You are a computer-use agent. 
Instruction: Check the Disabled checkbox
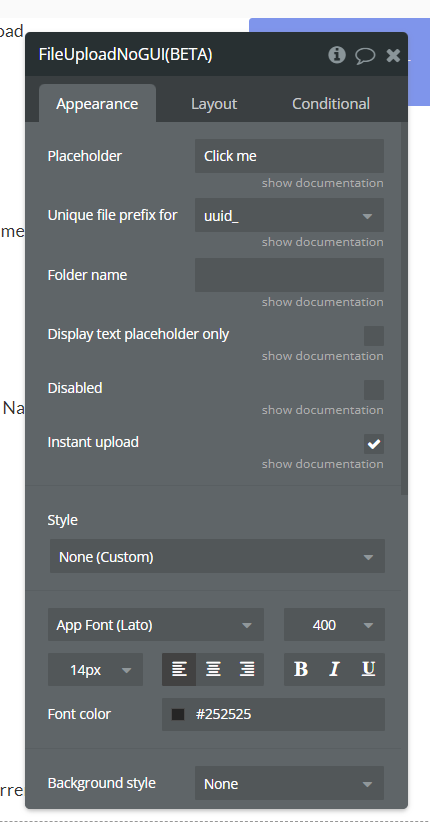point(374,390)
